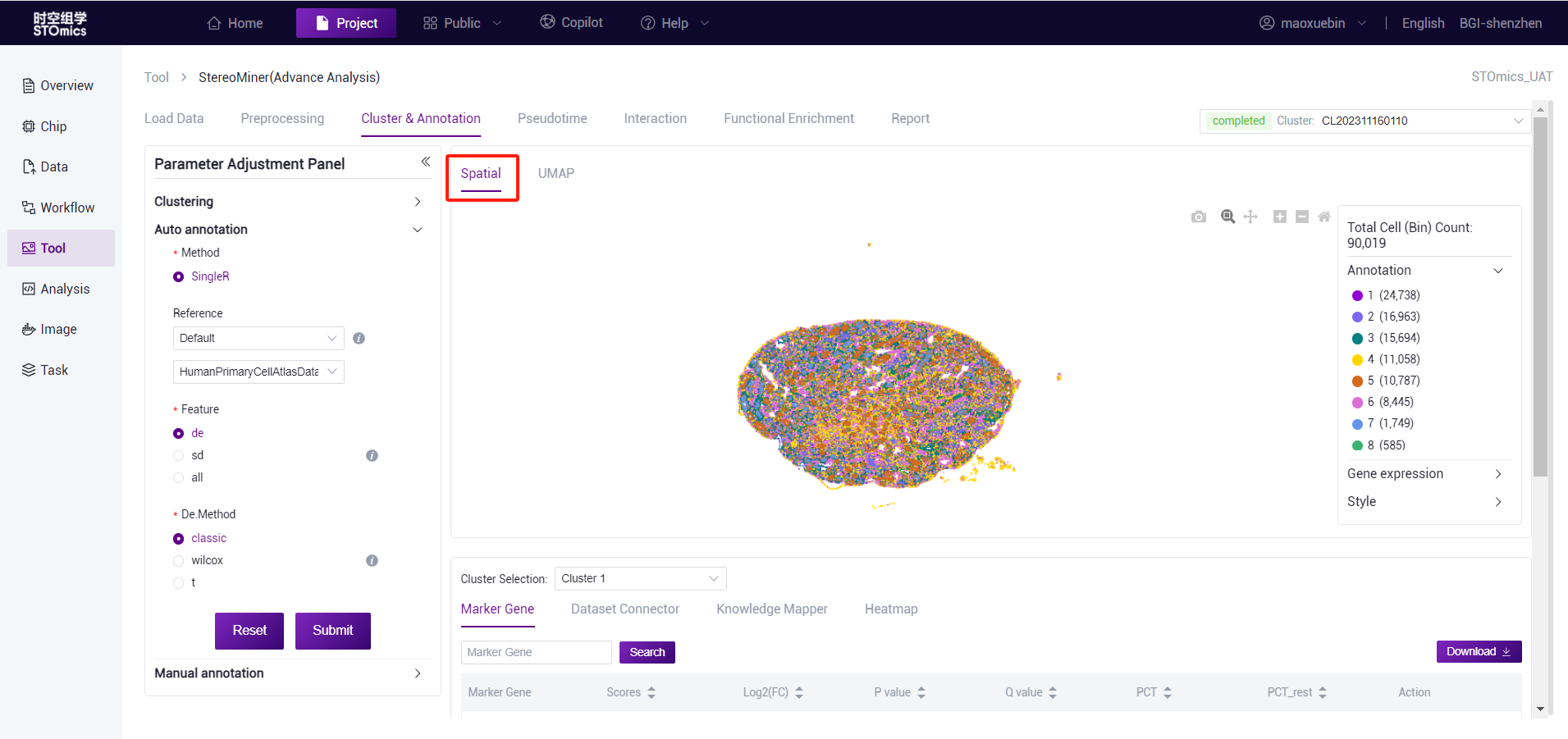Open the Dataset Connector tab

coord(625,609)
